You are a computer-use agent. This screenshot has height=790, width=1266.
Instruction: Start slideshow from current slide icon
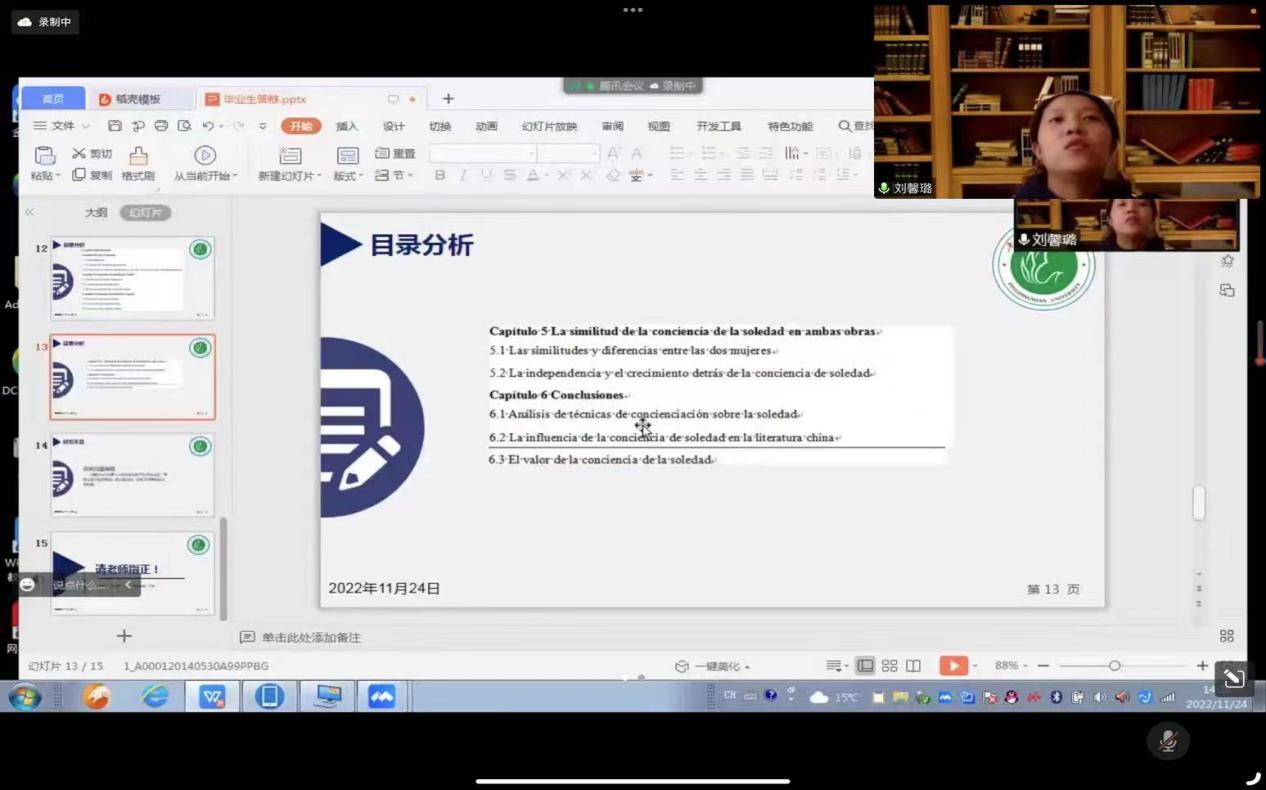(205, 155)
